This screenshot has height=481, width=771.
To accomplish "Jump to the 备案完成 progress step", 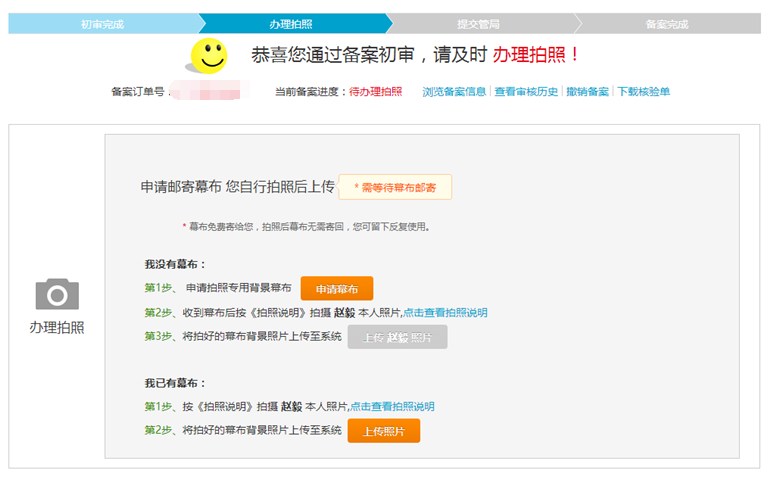I will pyautogui.click(x=666, y=23).
